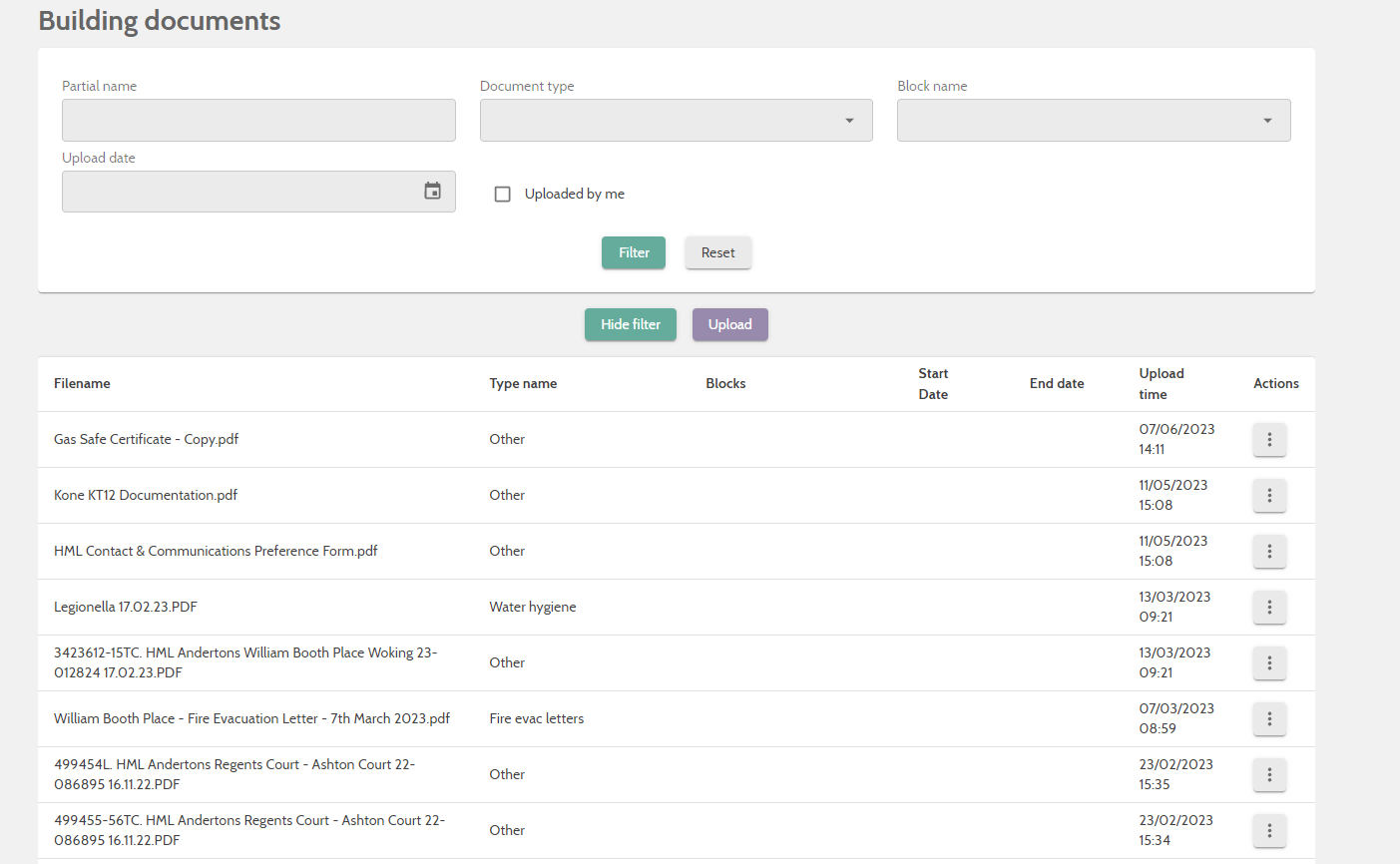The height and width of the screenshot is (864, 1400).
Task: Open the actions menu for Gas Safe Certificate - Copy.pdf
Action: coord(1268,439)
